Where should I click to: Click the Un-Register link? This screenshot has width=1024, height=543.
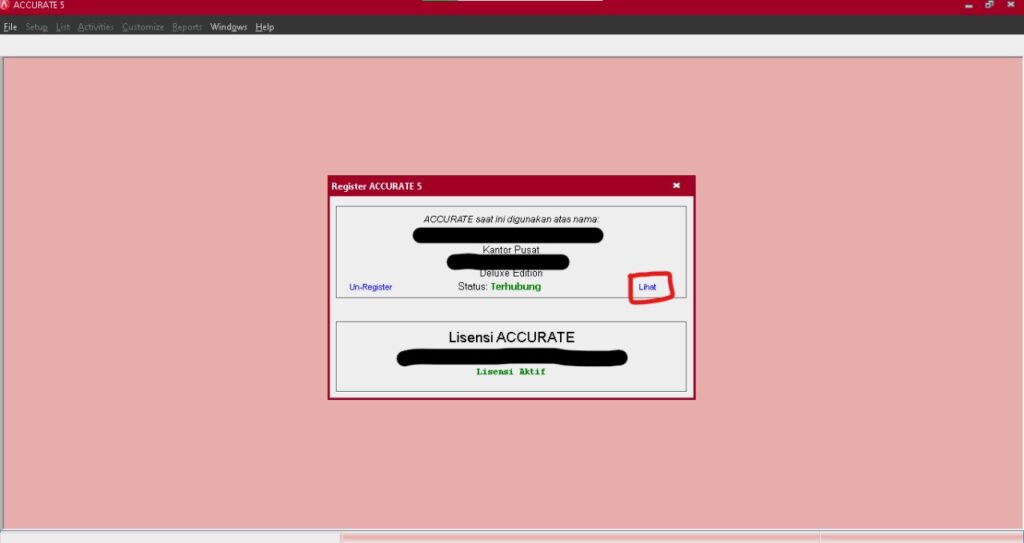(370, 287)
